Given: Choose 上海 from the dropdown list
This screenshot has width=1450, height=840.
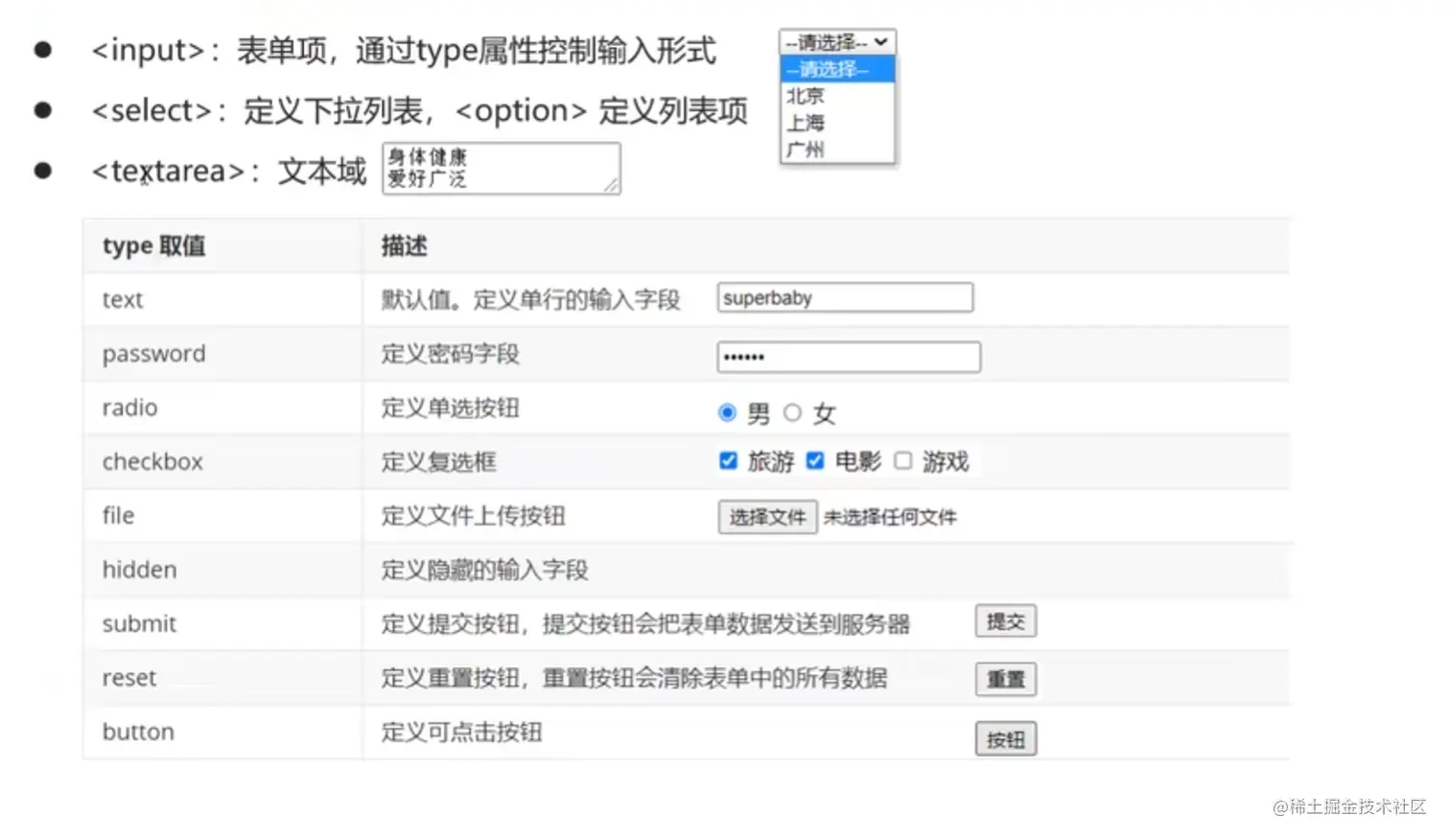Looking at the screenshot, I should click(837, 123).
